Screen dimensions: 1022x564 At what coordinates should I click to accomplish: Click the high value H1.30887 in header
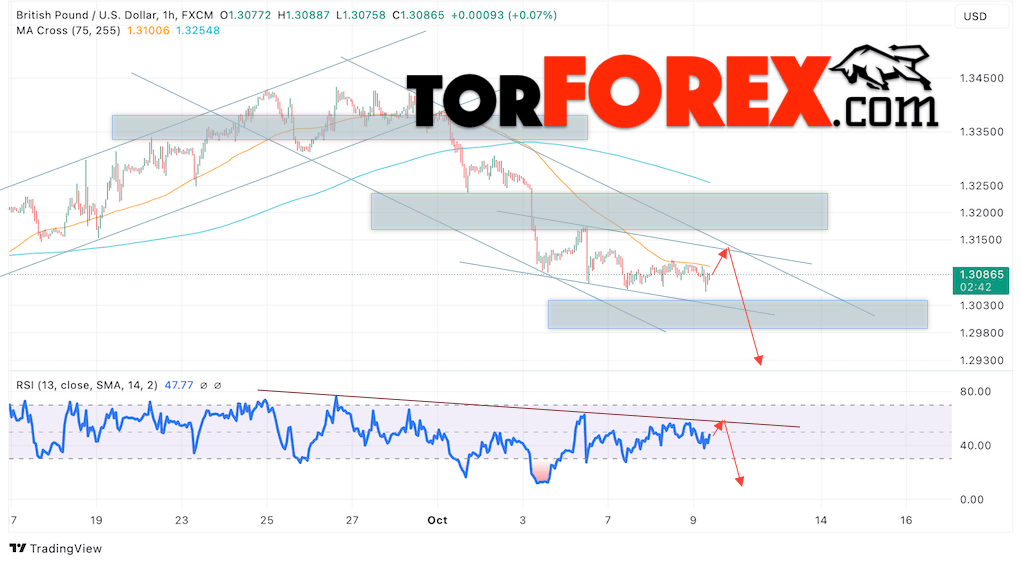point(303,15)
